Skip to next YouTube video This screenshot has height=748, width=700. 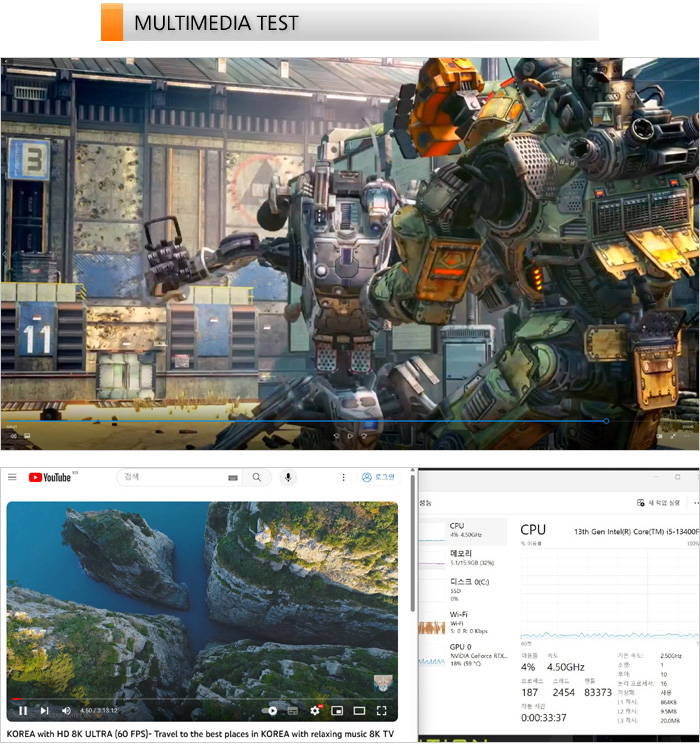coord(44,711)
